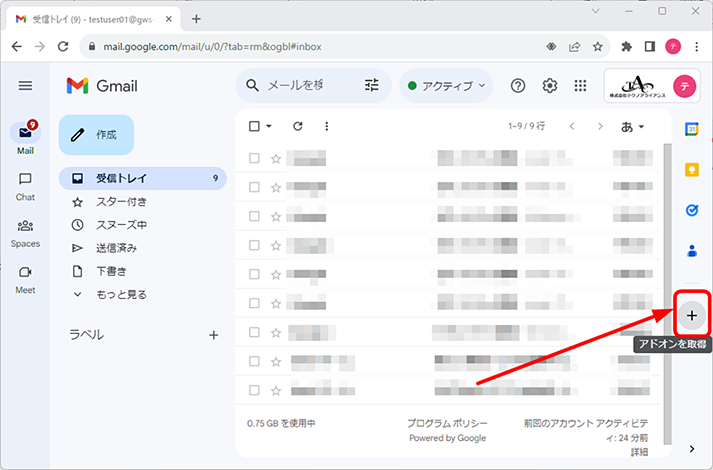Toggle the browser side panel icon
This screenshot has height=470, width=713.
(x=650, y=46)
